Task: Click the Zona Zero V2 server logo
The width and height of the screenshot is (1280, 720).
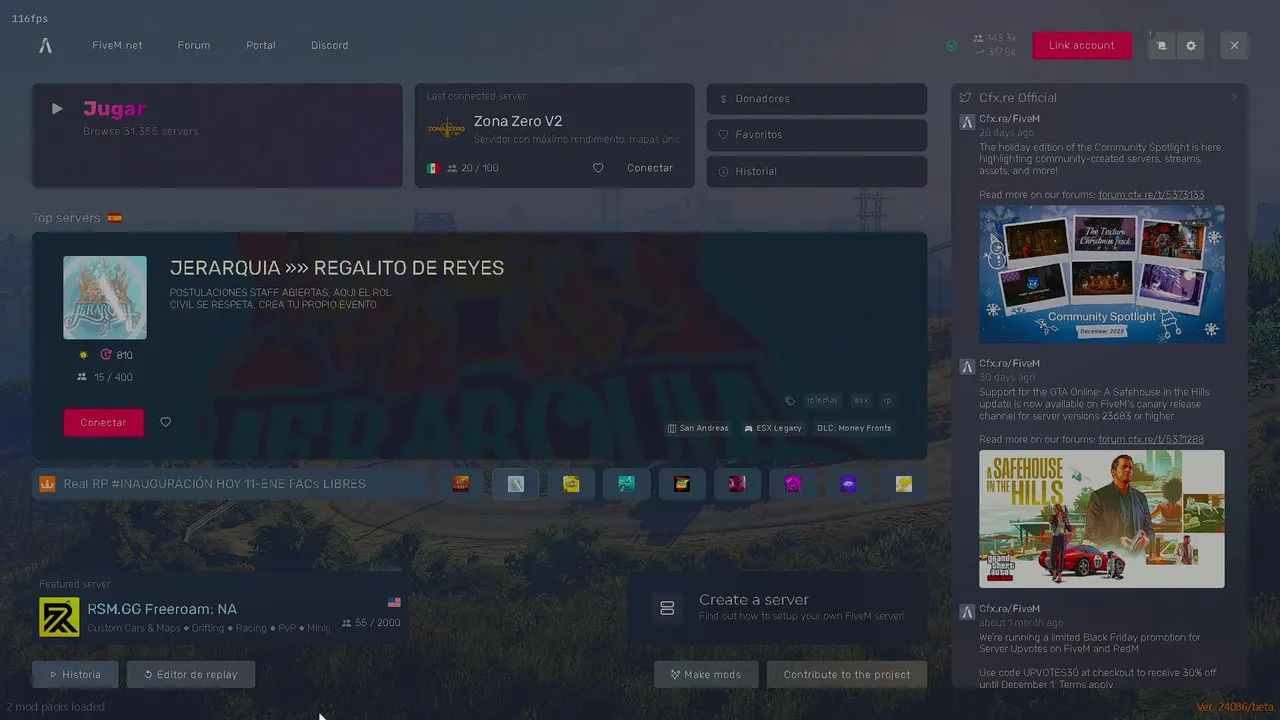Action: (x=446, y=129)
